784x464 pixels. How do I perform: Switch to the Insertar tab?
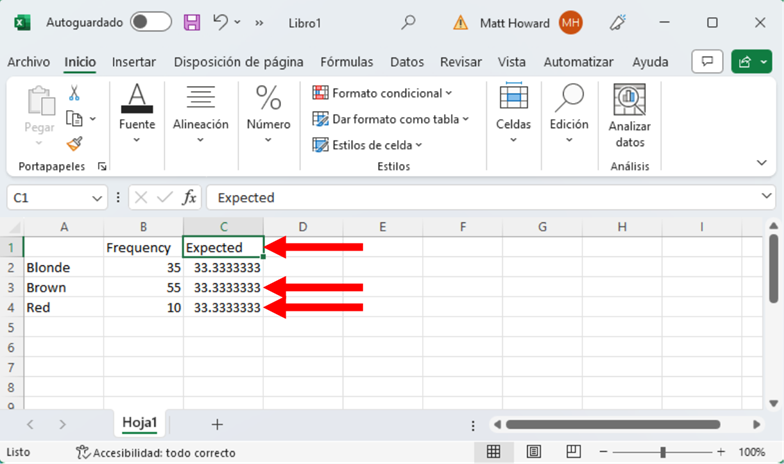click(133, 62)
